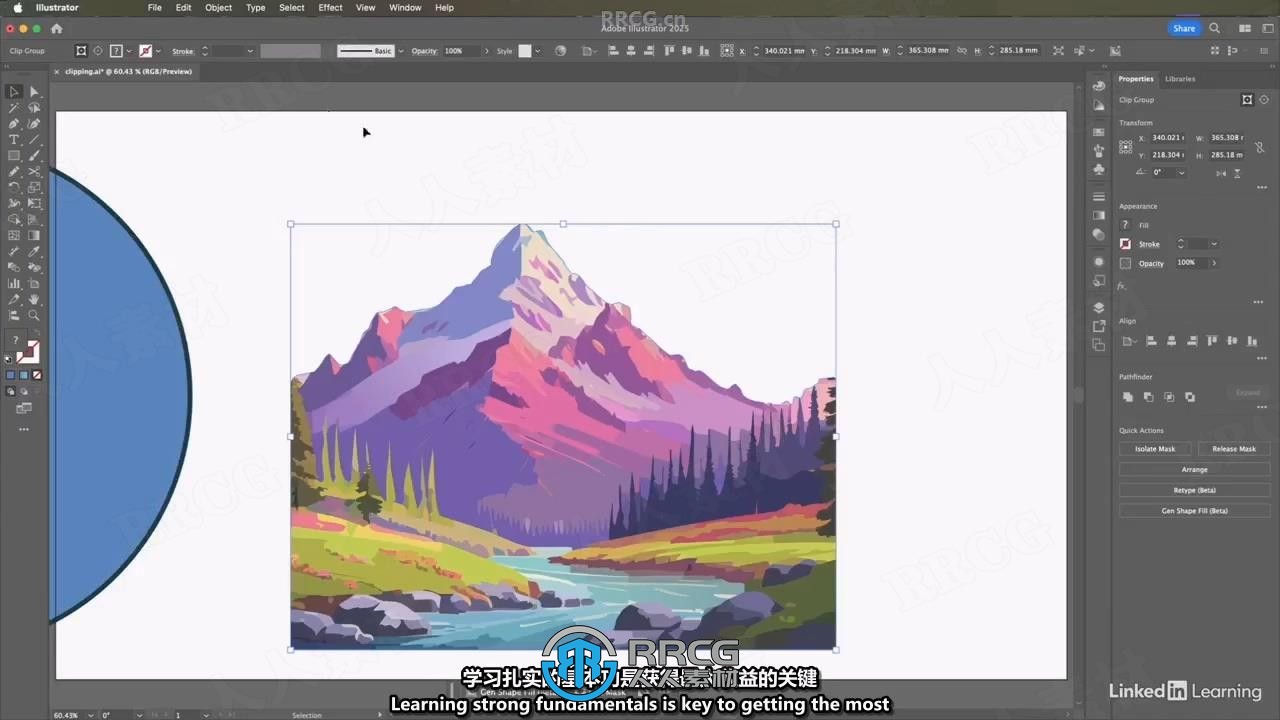The image size is (1280, 720).
Task: Click the Retype (Beta) button
Action: tap(1194, 490)
